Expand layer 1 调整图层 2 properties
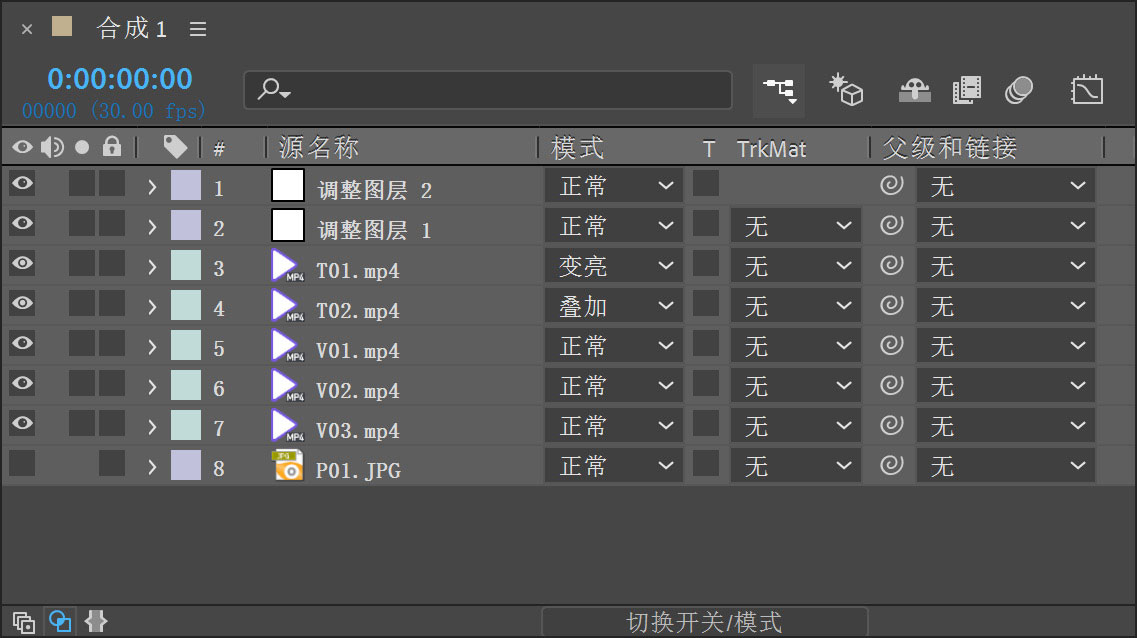 coord(152,187)
